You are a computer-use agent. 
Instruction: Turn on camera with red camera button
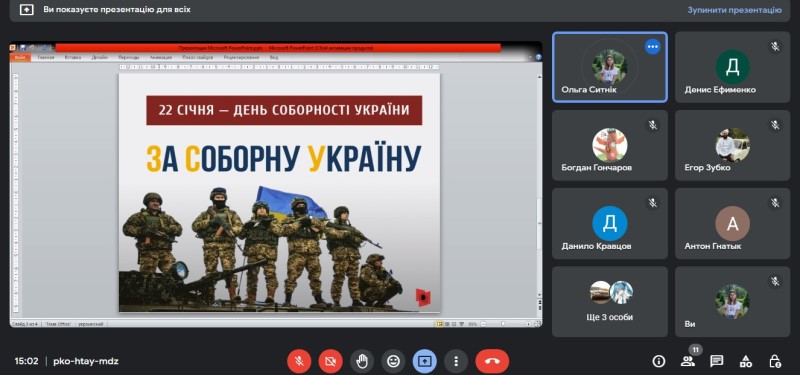[x=331, y=361]
